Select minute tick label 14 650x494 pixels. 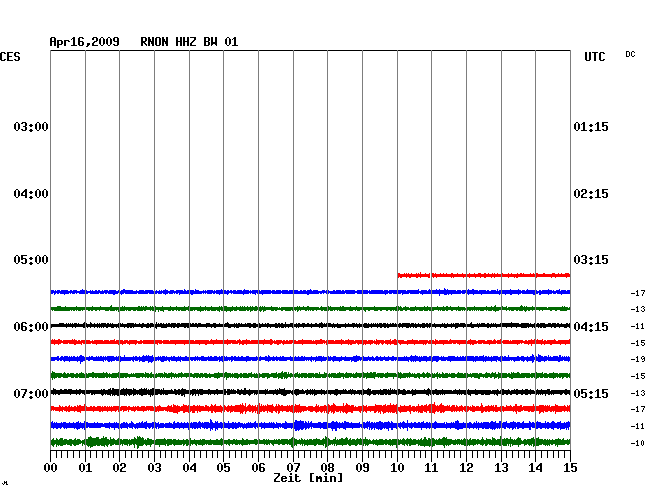tap(535, 468)
